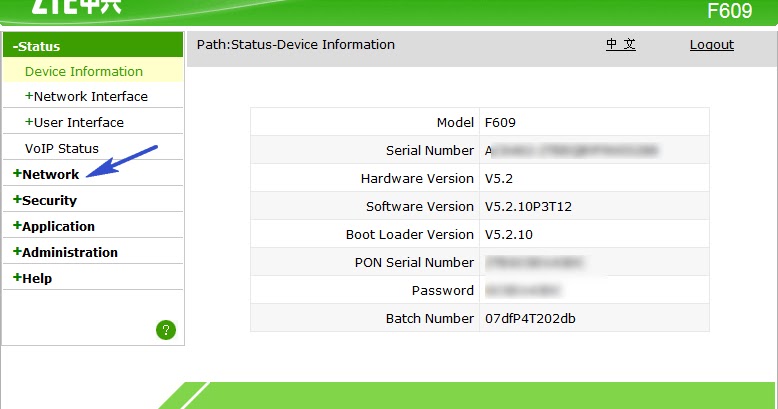The image size is (778, 409).
Task: Switch language to Chinese (中文)
Action: pyautogui.click(x=621, y=44)
